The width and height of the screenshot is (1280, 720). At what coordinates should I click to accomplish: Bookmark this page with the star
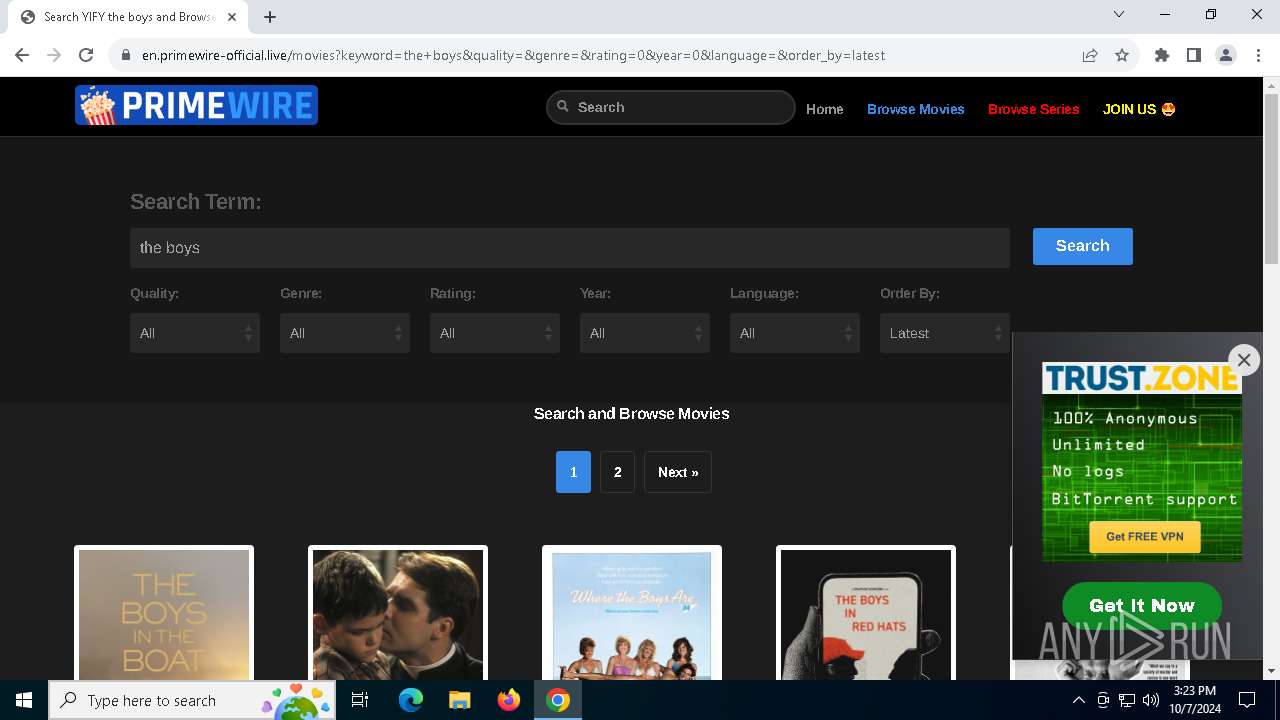pos(1122,55)
